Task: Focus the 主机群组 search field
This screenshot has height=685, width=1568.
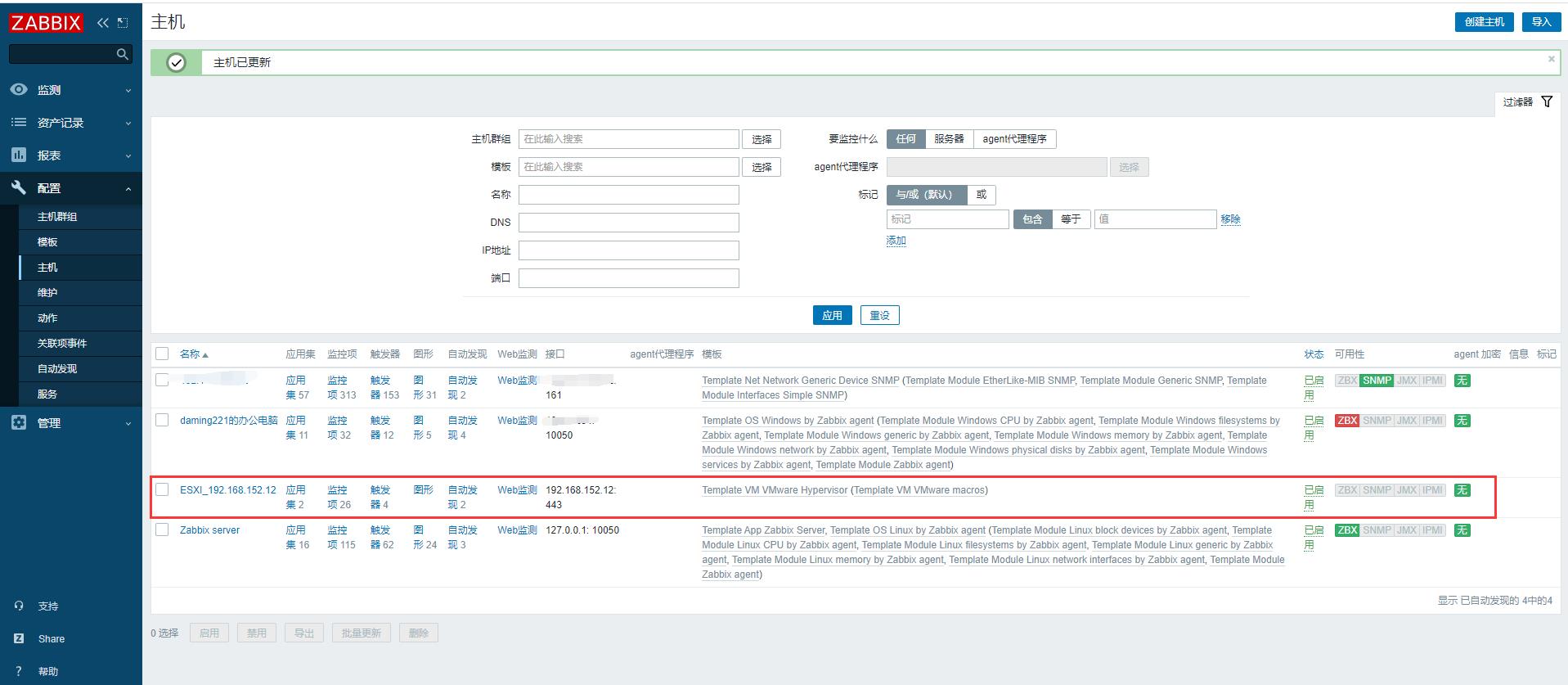Action: (x=628, y=139)
